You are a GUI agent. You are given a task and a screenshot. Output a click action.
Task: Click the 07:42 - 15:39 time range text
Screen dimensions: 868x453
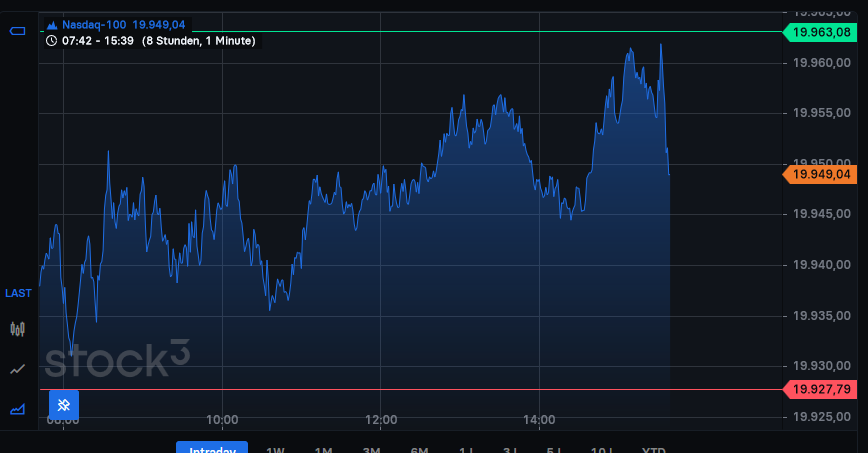97,40
